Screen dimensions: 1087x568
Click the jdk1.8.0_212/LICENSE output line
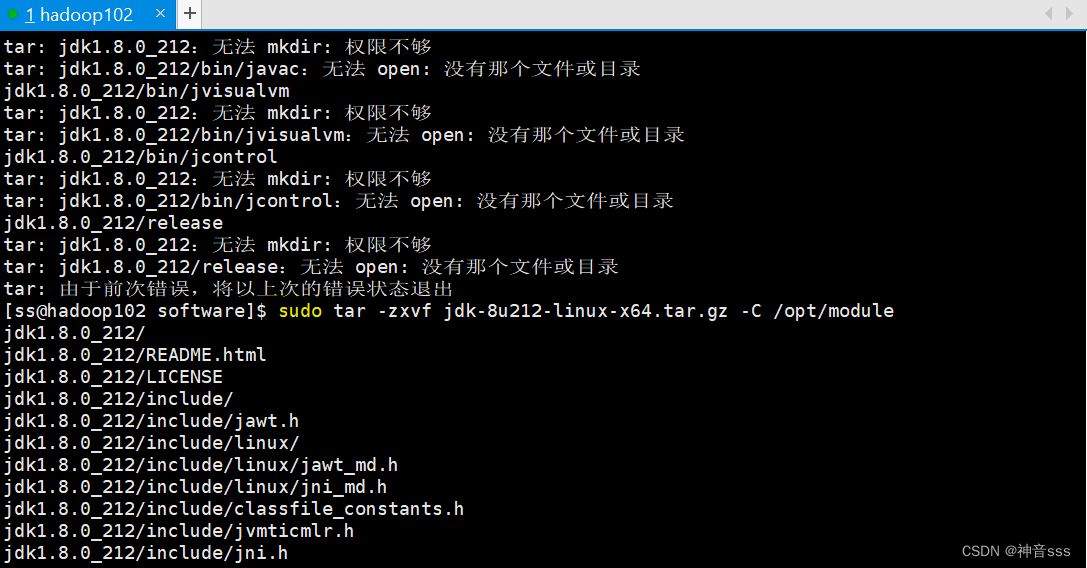click(113, 377)
